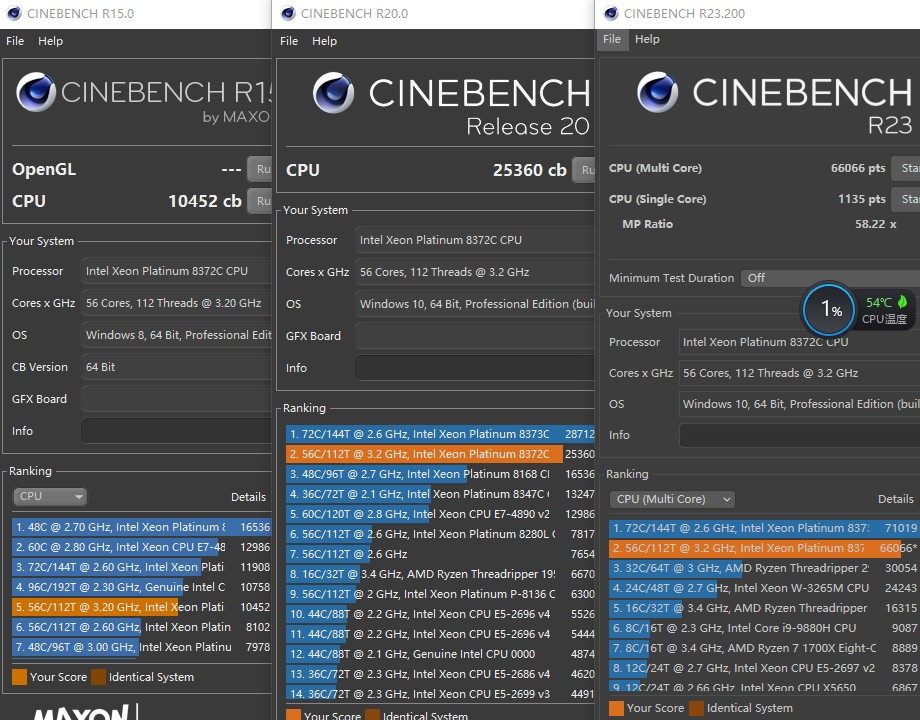Click the CB Version 64 Bit field

(176, 367)
